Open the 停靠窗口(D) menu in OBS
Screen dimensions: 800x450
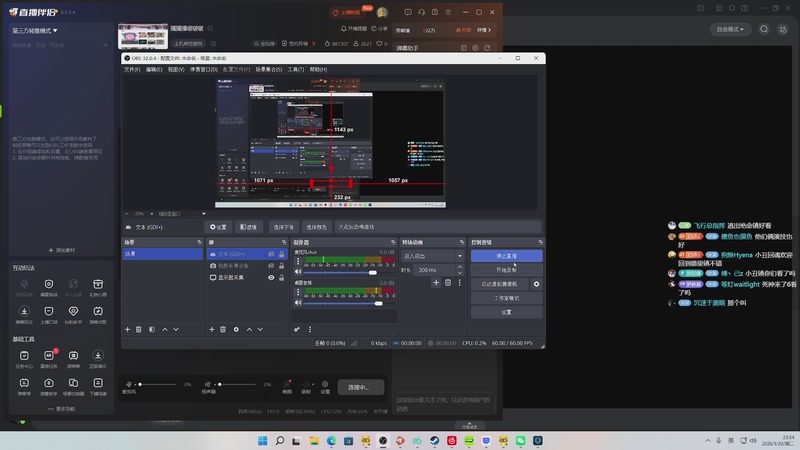tap(204, 69)
